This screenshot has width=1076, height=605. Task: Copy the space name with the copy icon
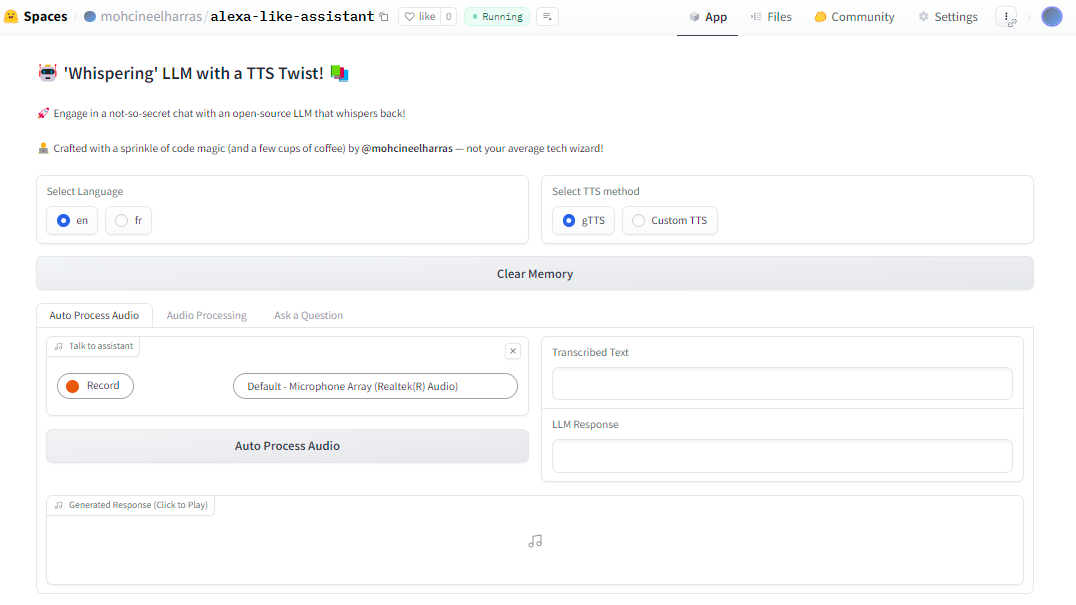[384, 16]
